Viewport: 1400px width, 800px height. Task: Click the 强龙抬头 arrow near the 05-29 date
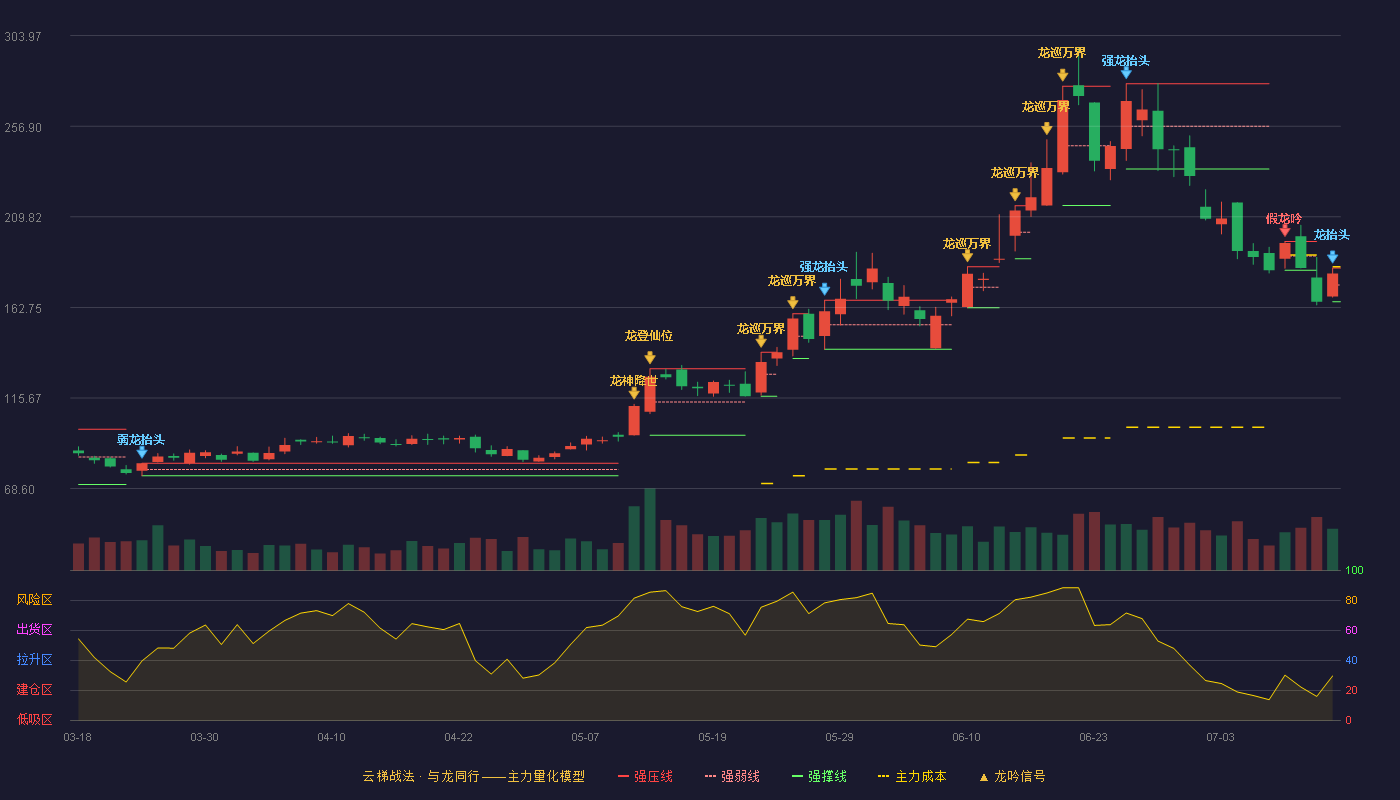(824, 289)
